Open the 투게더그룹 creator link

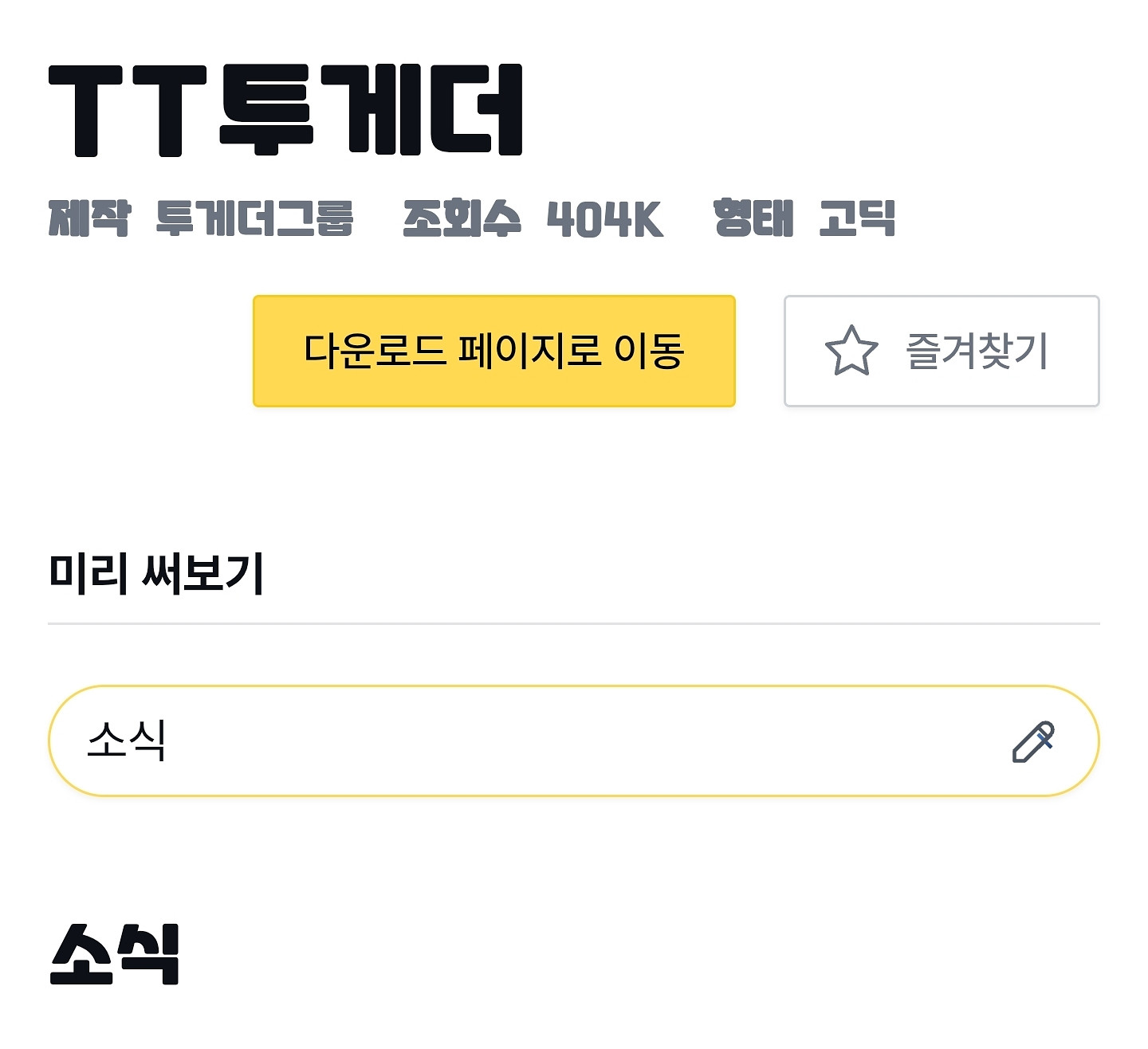pyautogui.click(x=254, y=218)
